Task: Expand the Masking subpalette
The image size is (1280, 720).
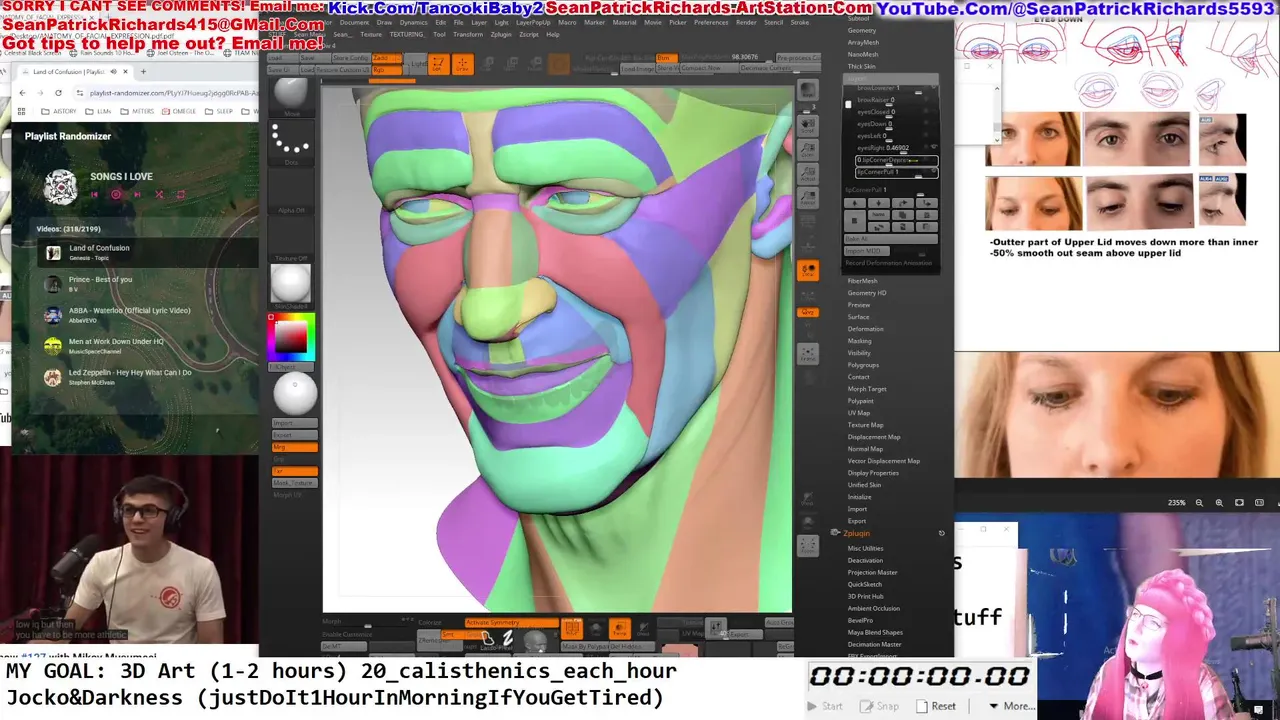Action: pos(859,341)
